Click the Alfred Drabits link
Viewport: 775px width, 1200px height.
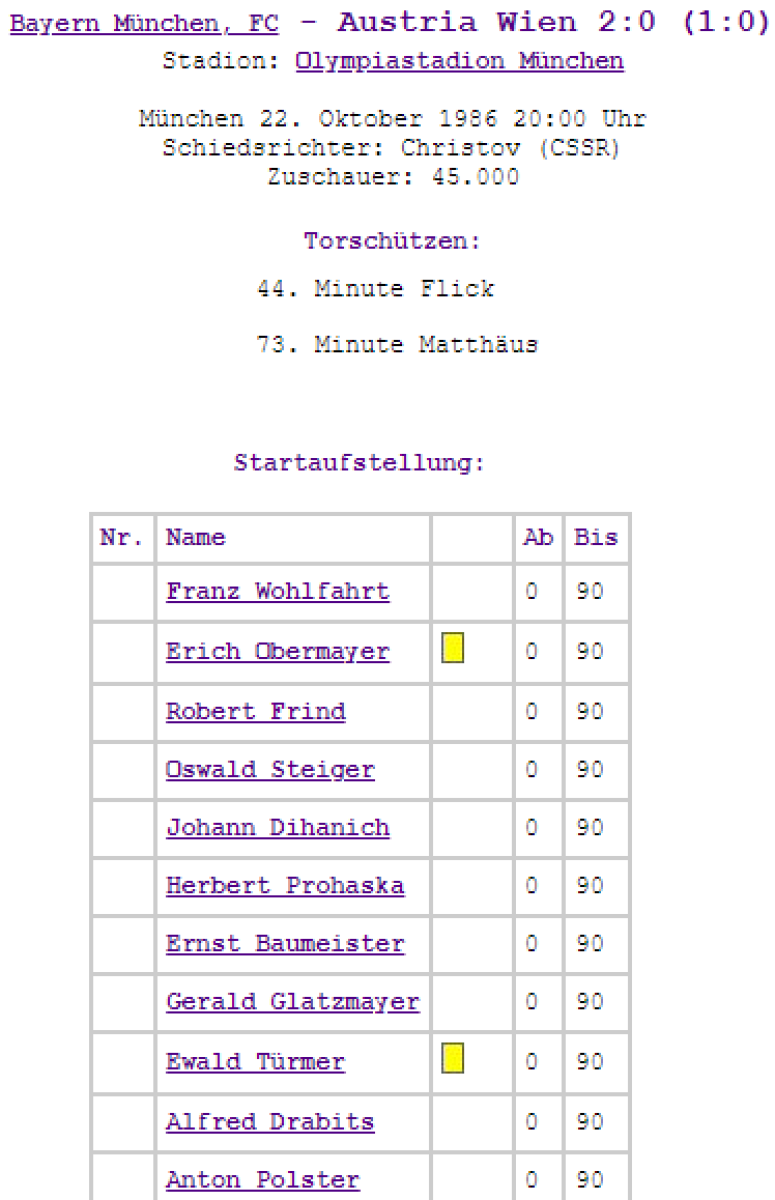[270, 1122]
